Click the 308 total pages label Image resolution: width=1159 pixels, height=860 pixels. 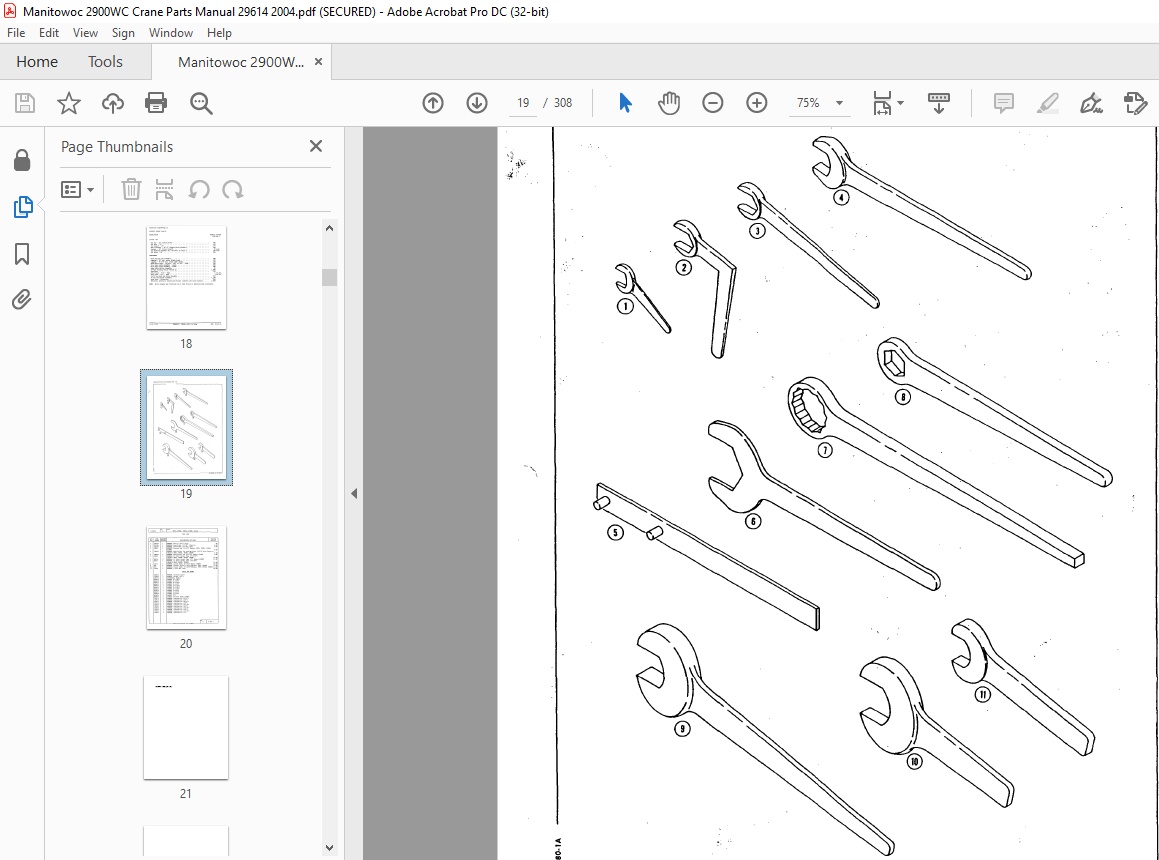point(562,103)
